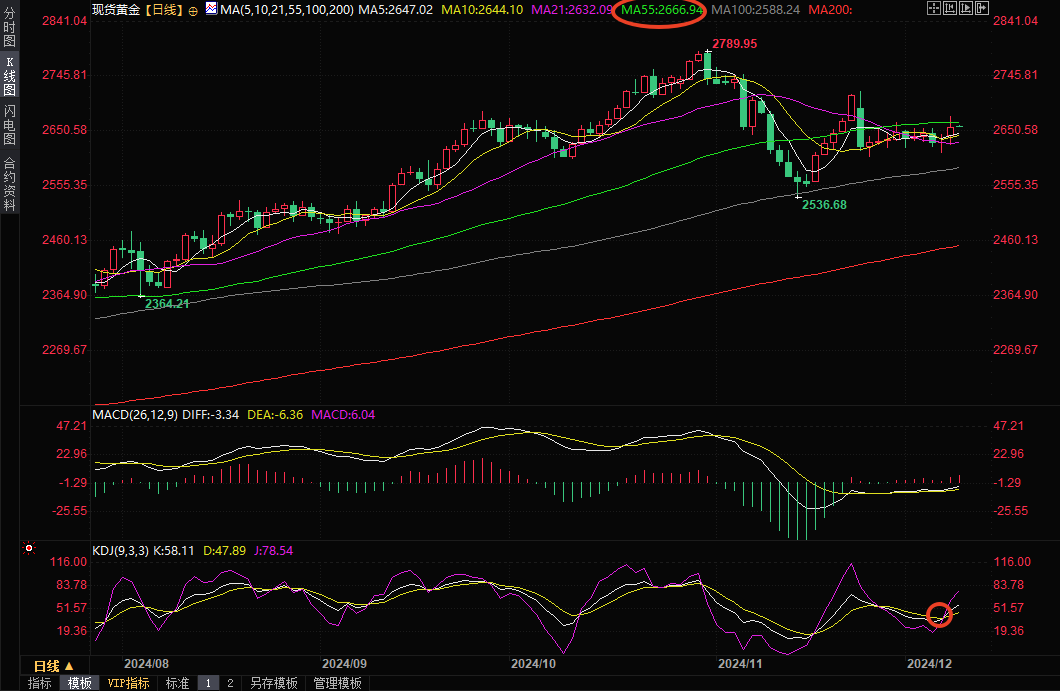Open KDJ(9,3,3) indicator parameters

[x=122, y=550]
